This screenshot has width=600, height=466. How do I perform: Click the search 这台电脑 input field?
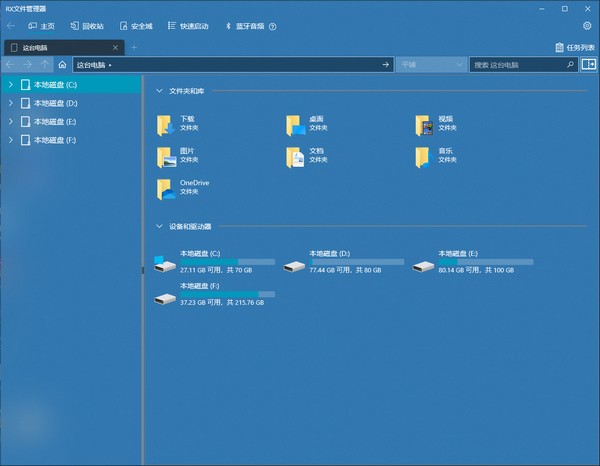[x=518, y=65]
